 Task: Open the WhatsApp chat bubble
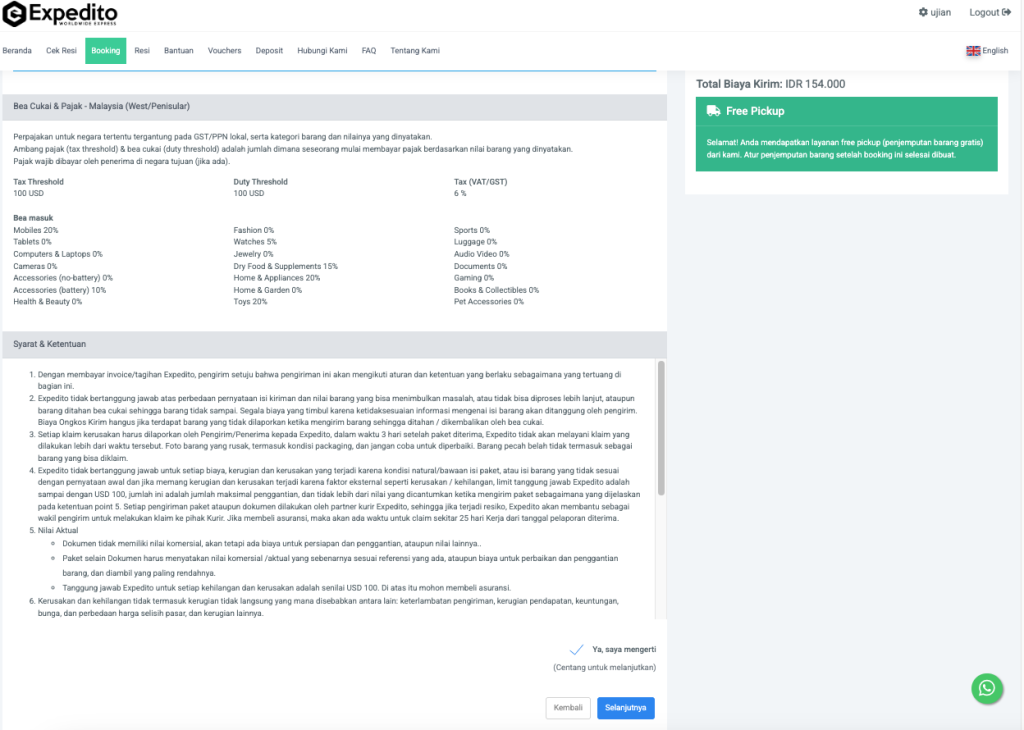point(987,688)
